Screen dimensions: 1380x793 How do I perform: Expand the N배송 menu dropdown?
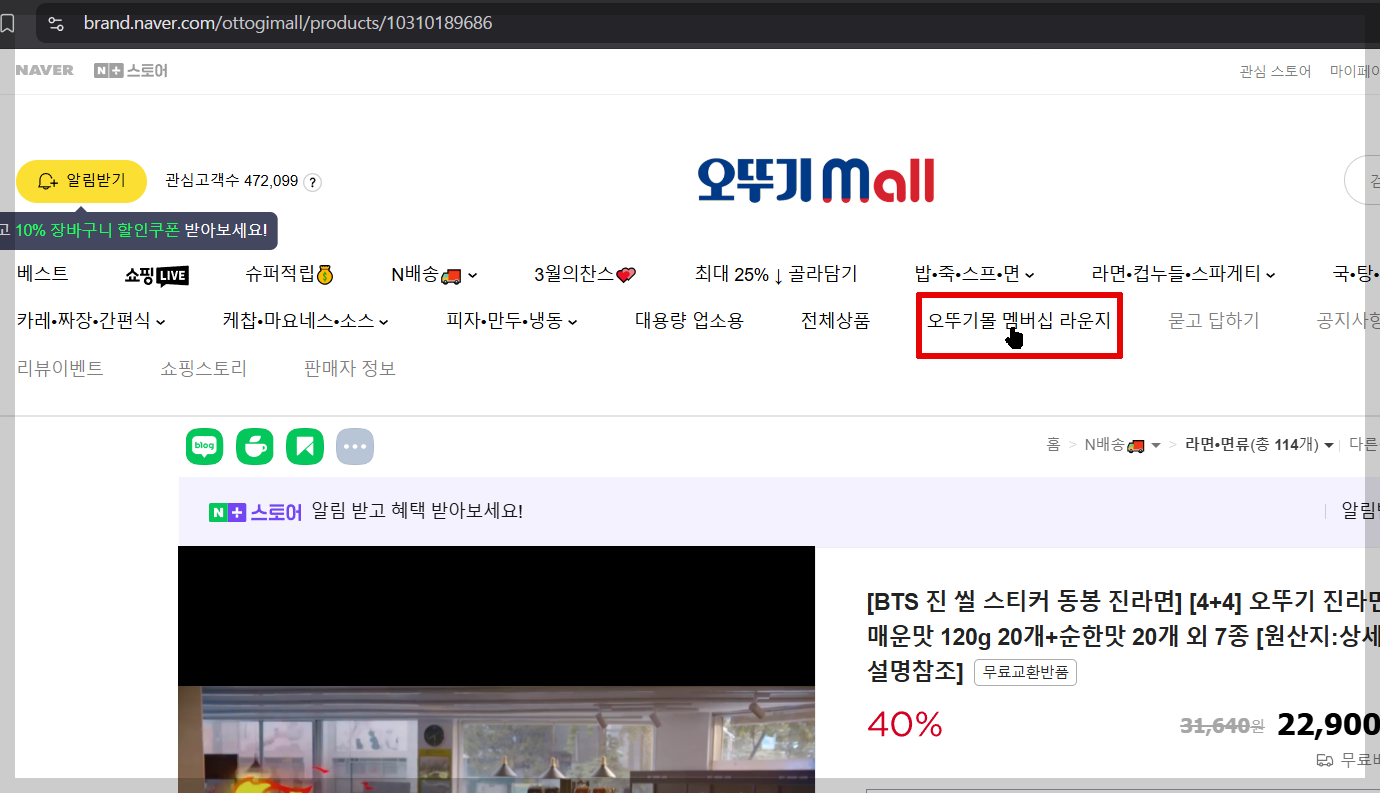434,274
